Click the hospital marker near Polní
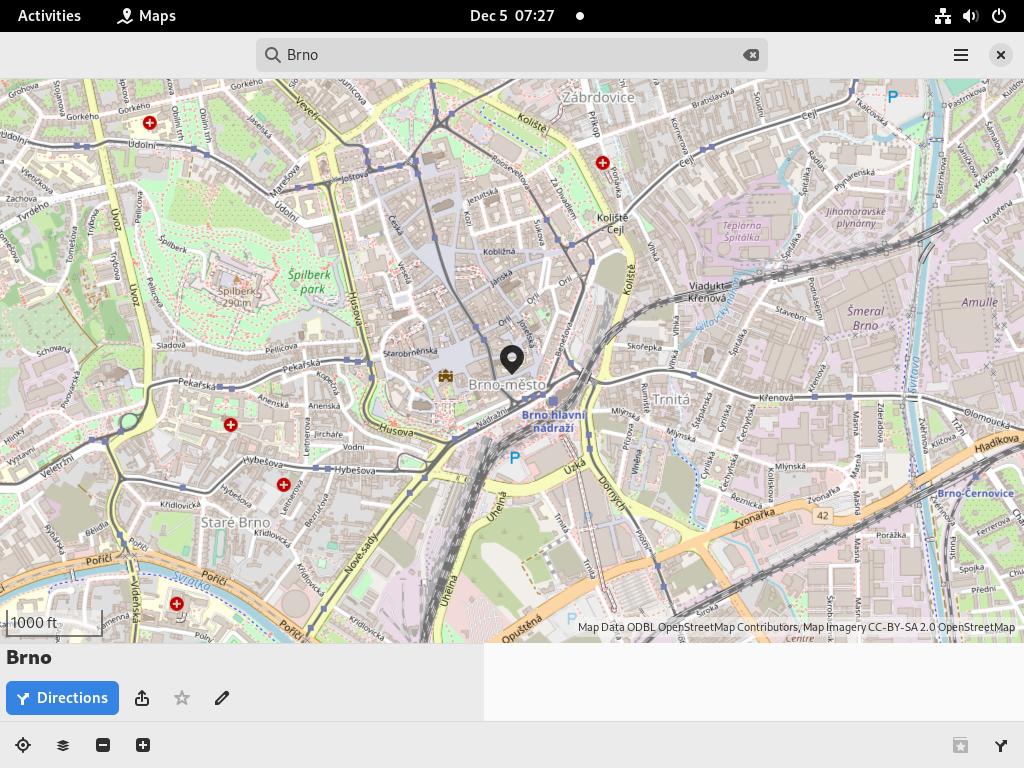 (x=177, y=604)
